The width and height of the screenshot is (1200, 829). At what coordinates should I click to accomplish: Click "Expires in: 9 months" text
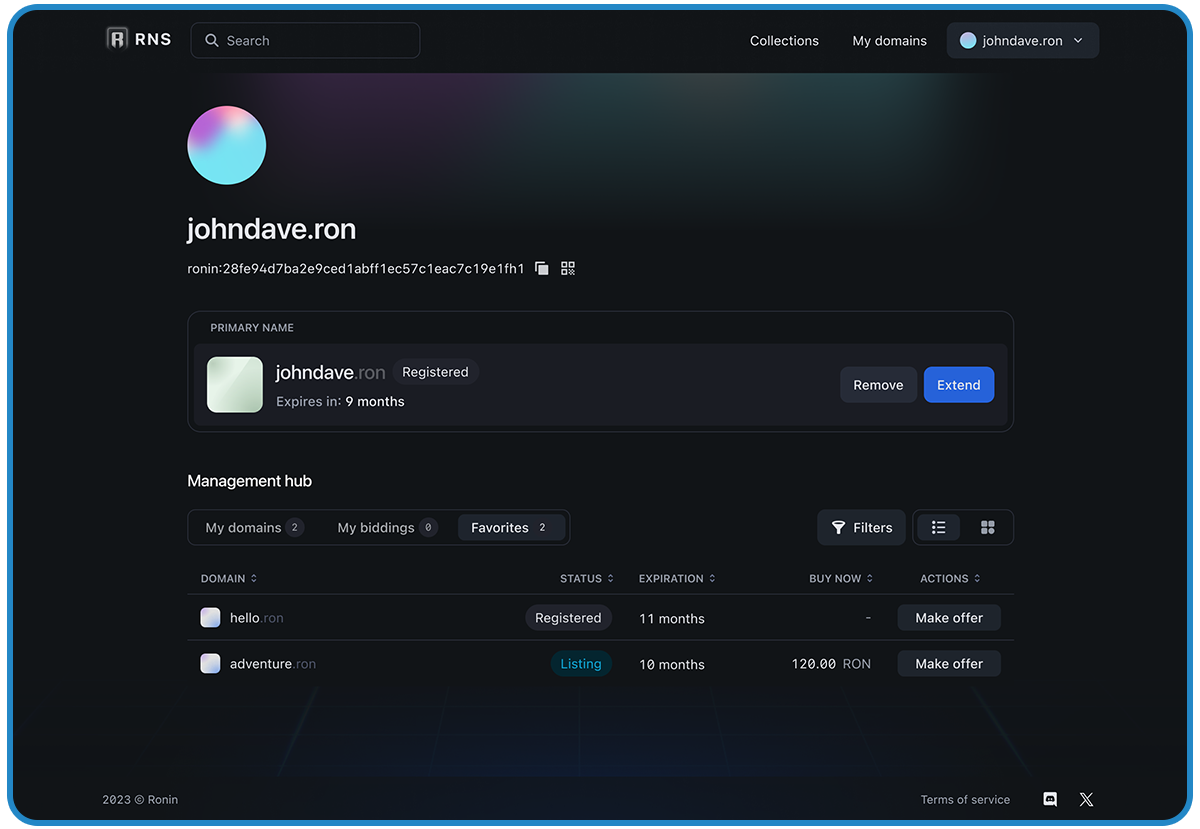tap(340, 402)
